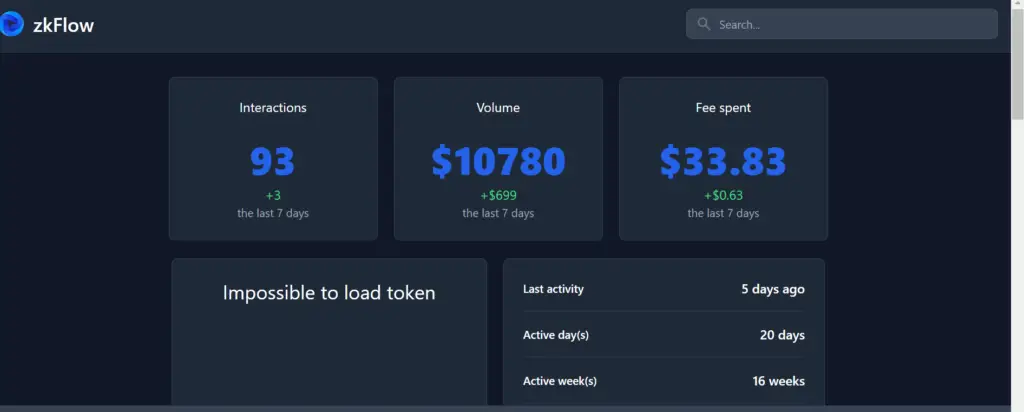Focus the Search input field
The width and height of the screenshot is (1024, 412).
[x=842, y=24]
